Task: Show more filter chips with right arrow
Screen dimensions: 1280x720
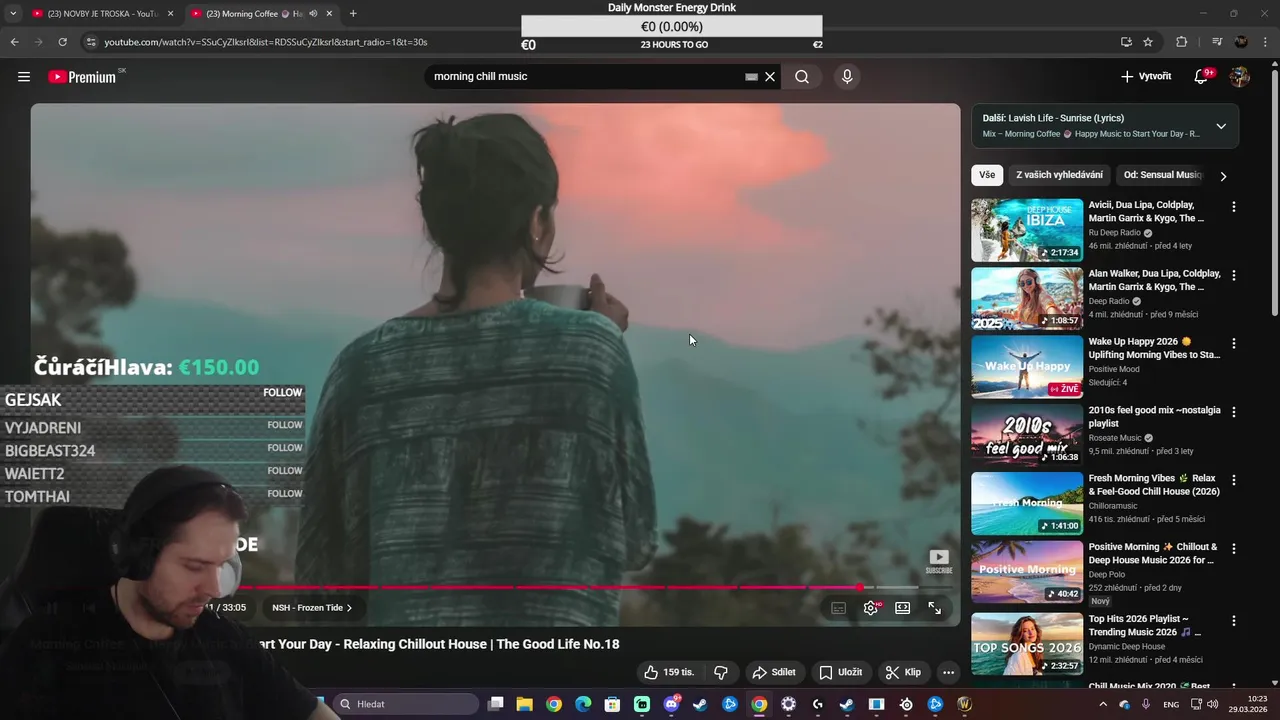Action: [x=1223, y=176]
